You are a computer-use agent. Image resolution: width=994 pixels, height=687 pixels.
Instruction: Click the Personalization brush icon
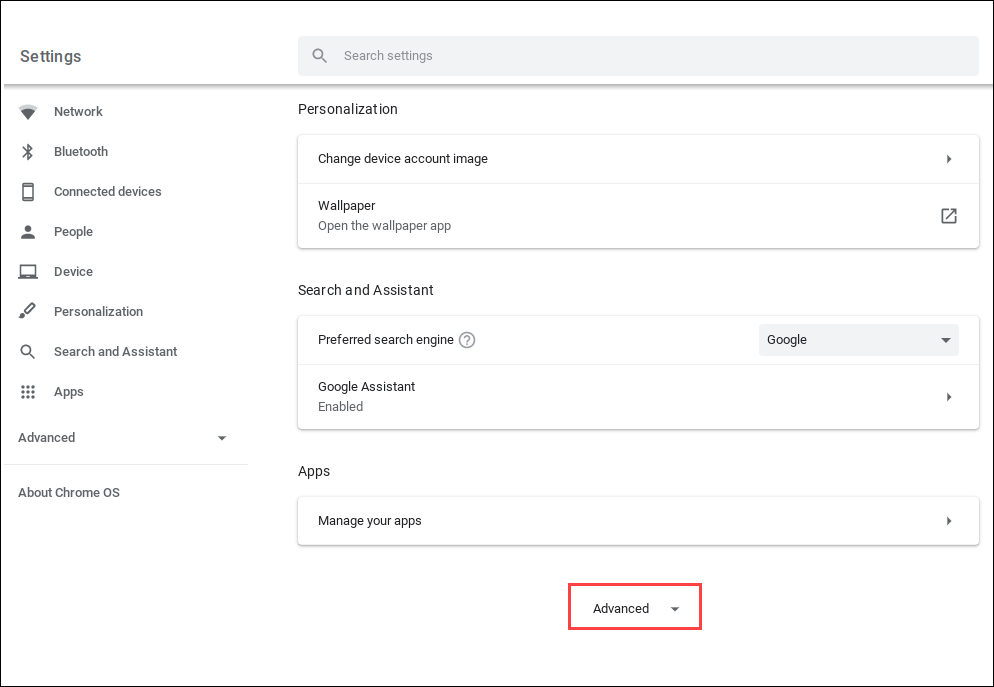click(x=28, y=312)
